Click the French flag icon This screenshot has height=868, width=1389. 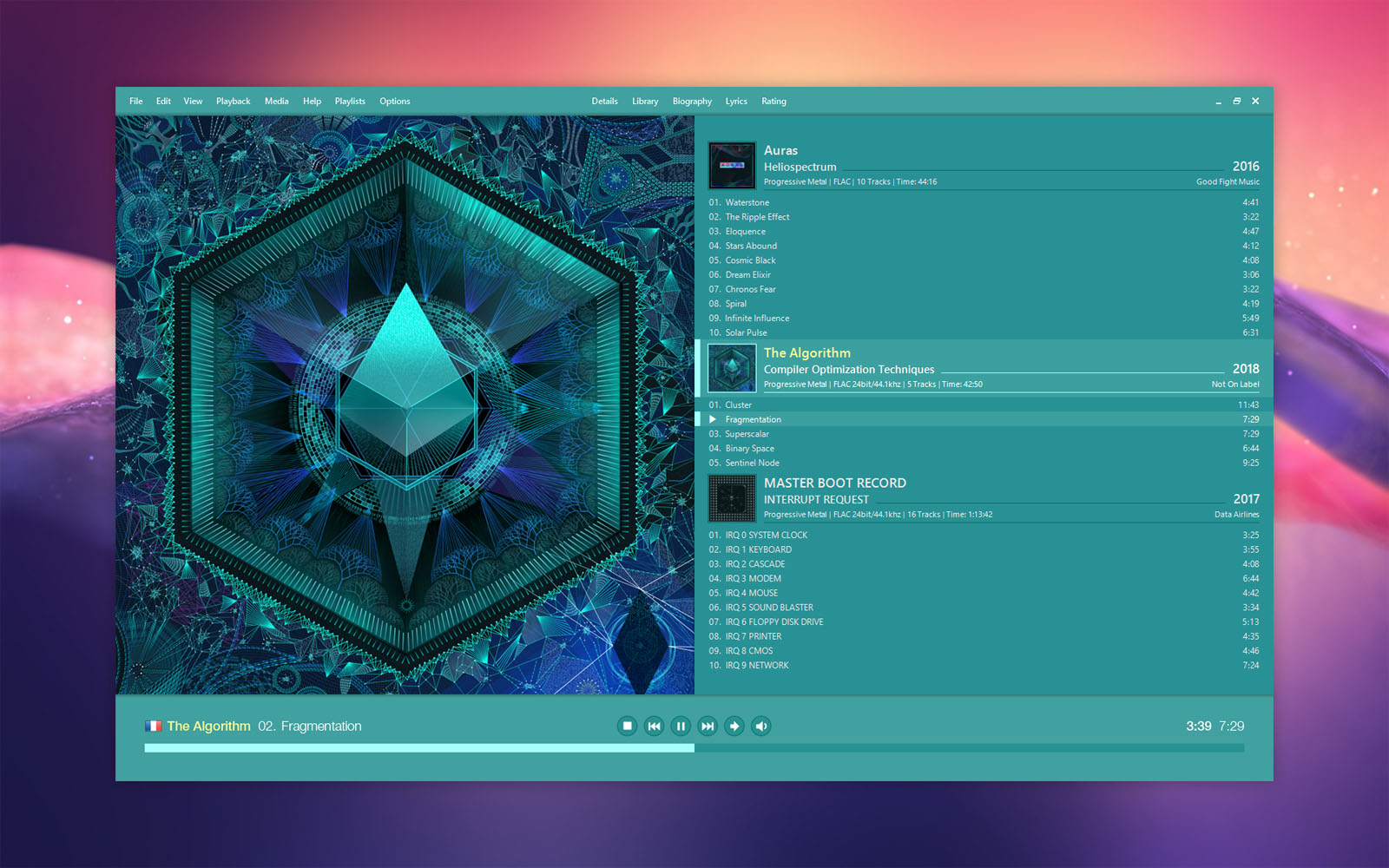(153, 726)
